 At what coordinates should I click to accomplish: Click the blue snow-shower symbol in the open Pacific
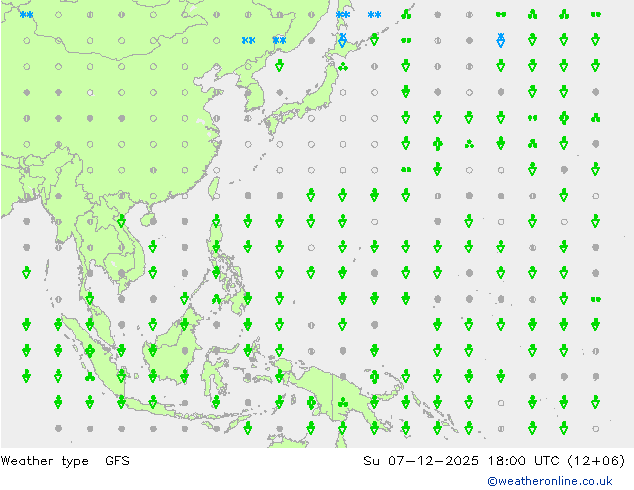click(x=501, y=40)
